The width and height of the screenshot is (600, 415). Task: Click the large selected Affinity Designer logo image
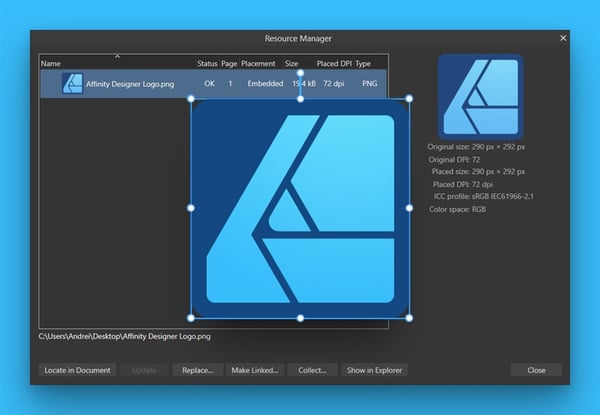[x=300, y=208]
